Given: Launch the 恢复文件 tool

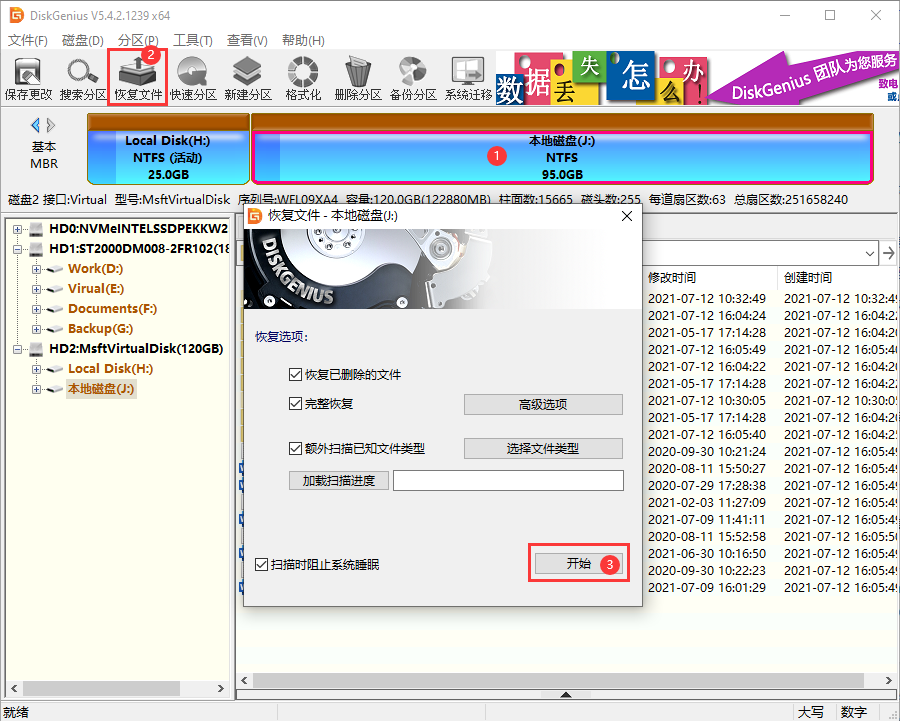Looking at the screenshot, I should (x=138, y=79).
